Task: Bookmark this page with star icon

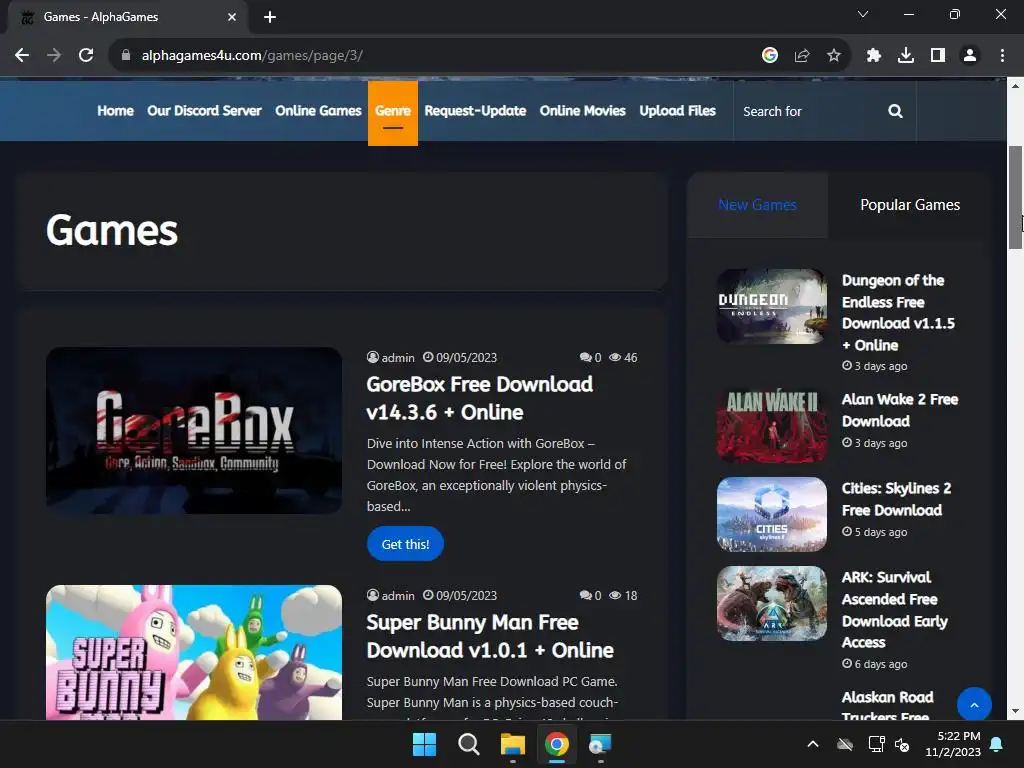Action: tap(834, 56)
